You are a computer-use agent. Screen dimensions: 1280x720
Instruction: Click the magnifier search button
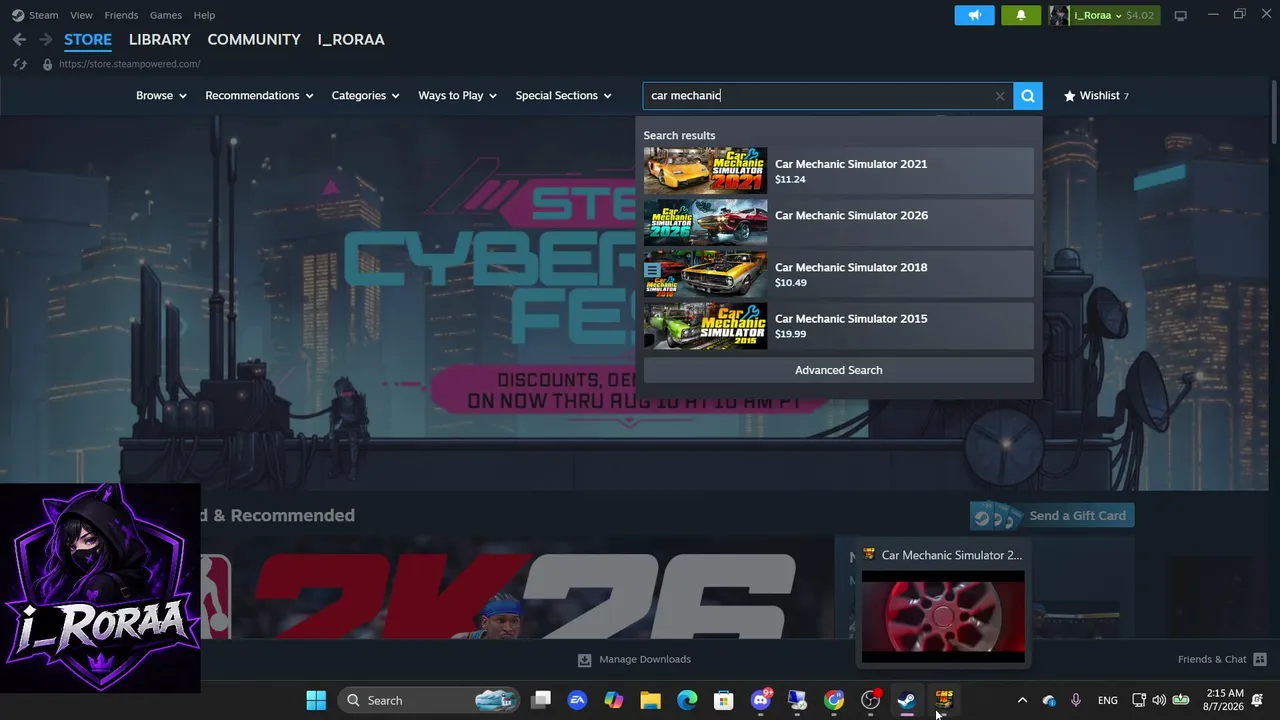(1028, 96)
